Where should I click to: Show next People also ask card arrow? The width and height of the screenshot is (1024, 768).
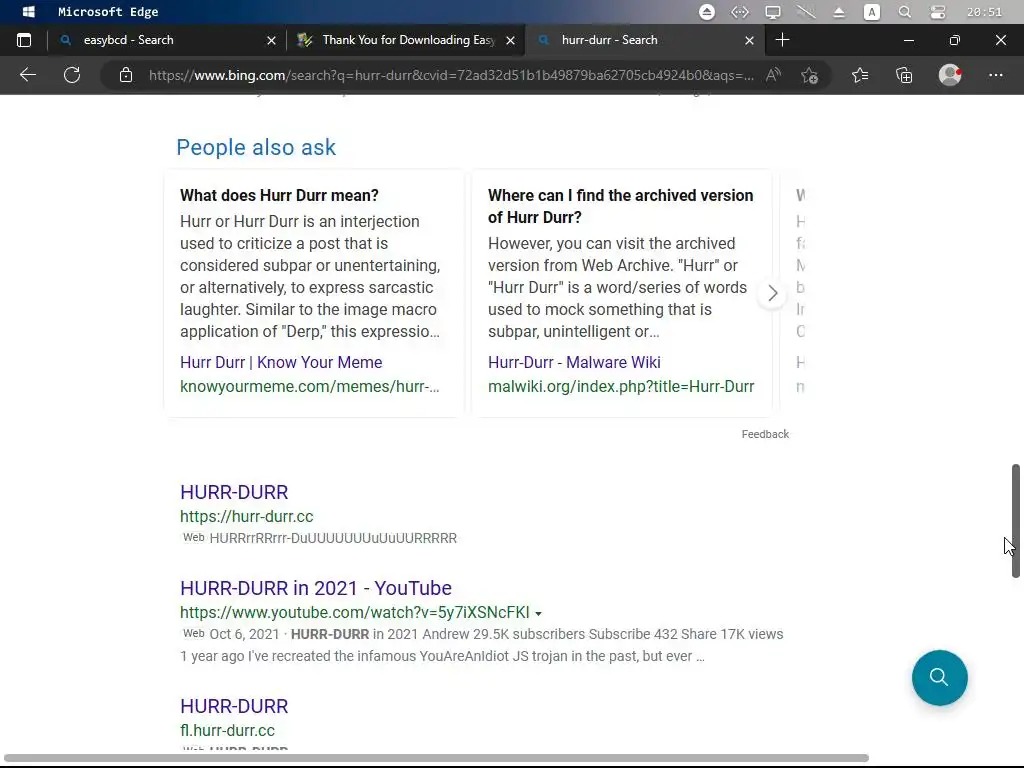tap(773, 293)
